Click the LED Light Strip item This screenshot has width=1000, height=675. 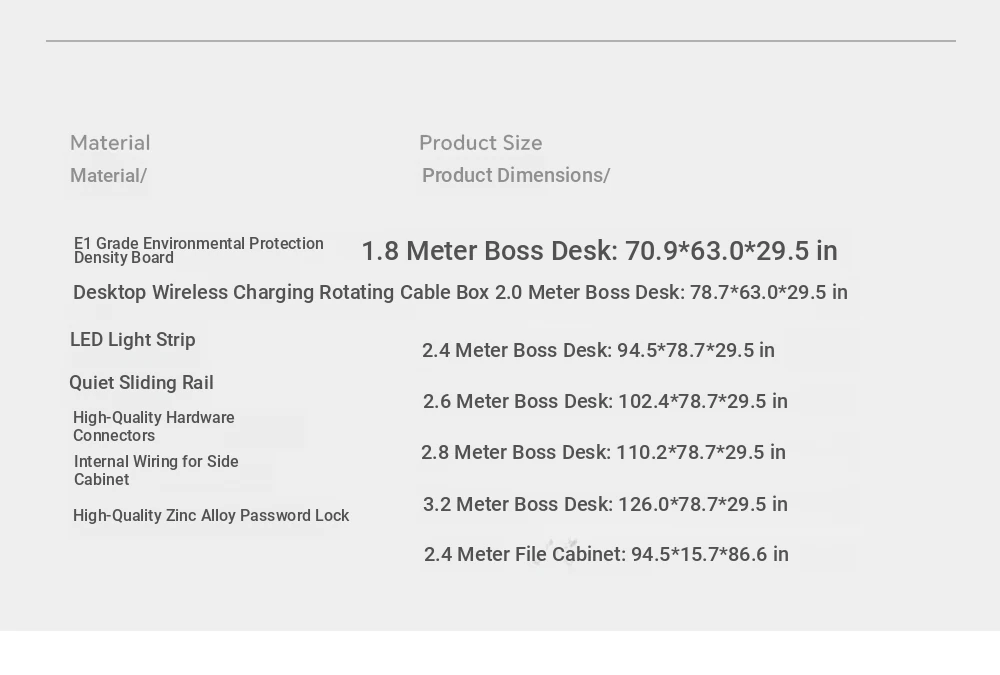tap(133, 339)
